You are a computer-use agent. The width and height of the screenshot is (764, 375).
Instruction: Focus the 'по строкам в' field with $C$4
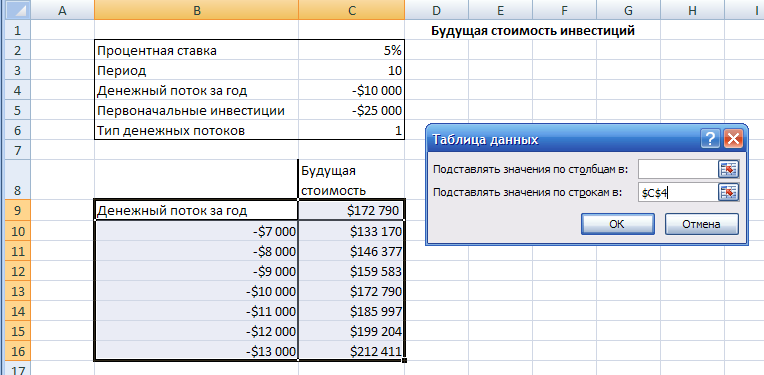[x=678, y=193]
